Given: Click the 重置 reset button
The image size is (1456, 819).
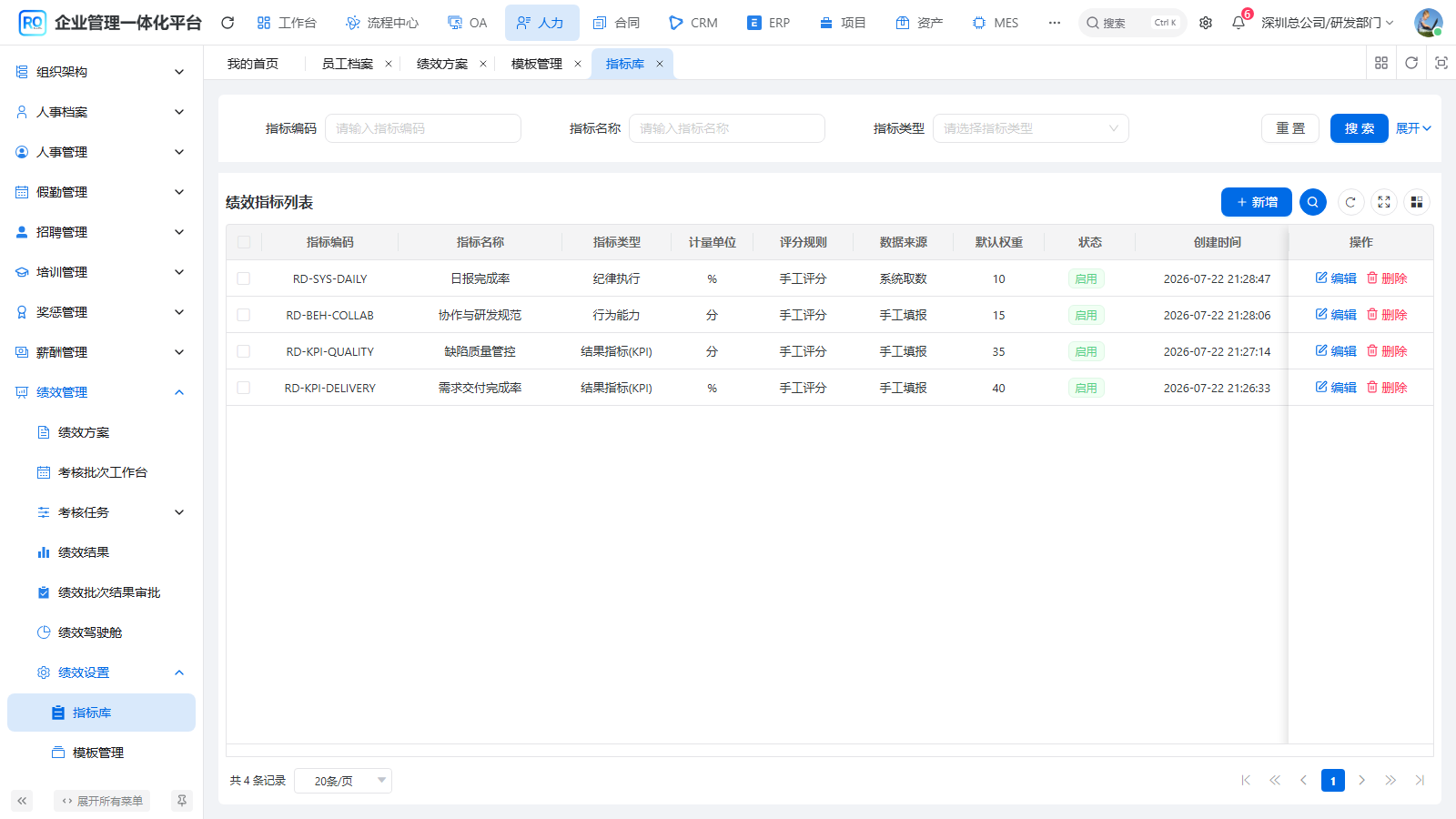Looking at the screenshot, I should point(1290,128).
